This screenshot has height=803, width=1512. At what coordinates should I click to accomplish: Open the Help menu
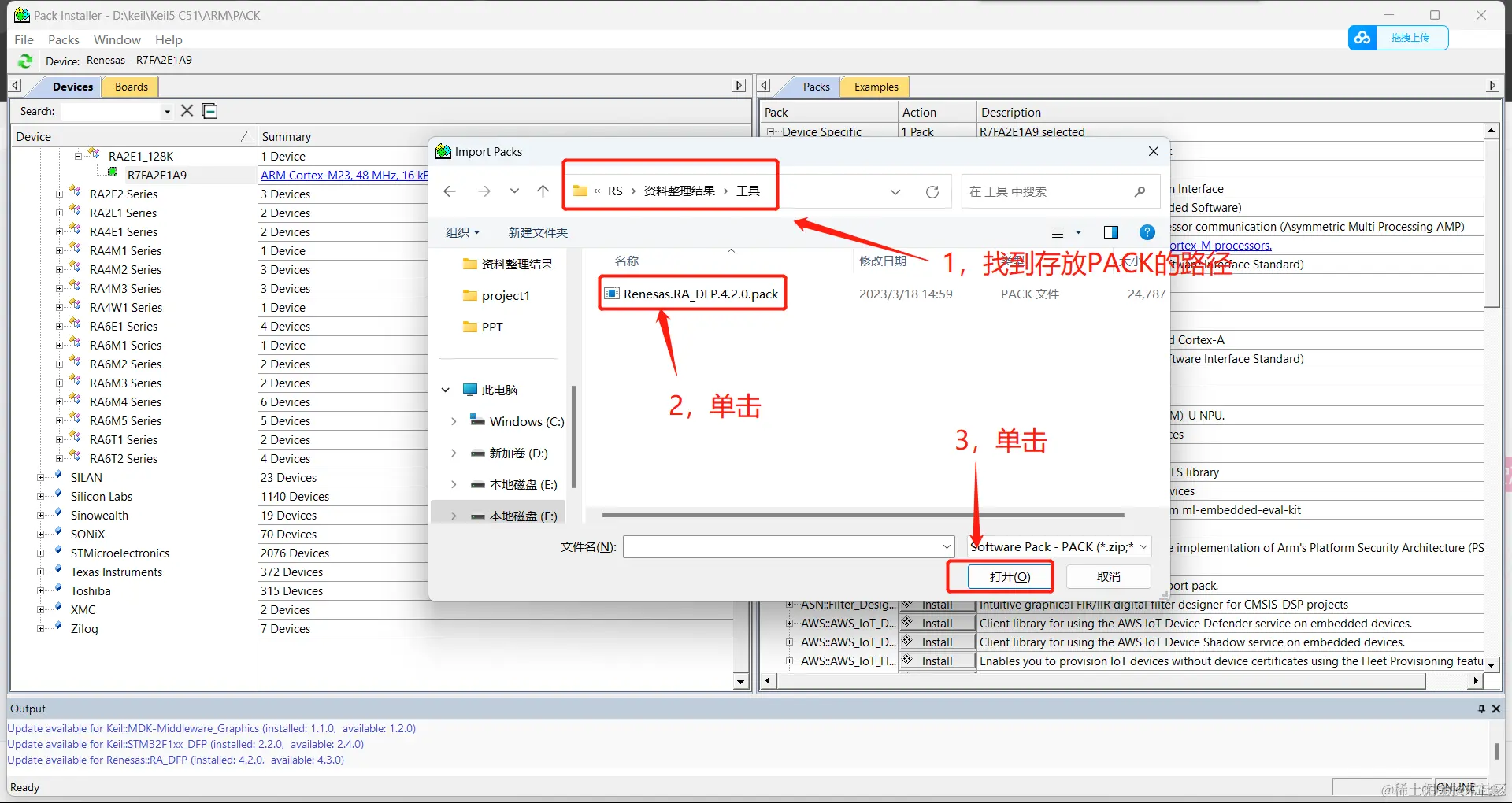(169, 39)
